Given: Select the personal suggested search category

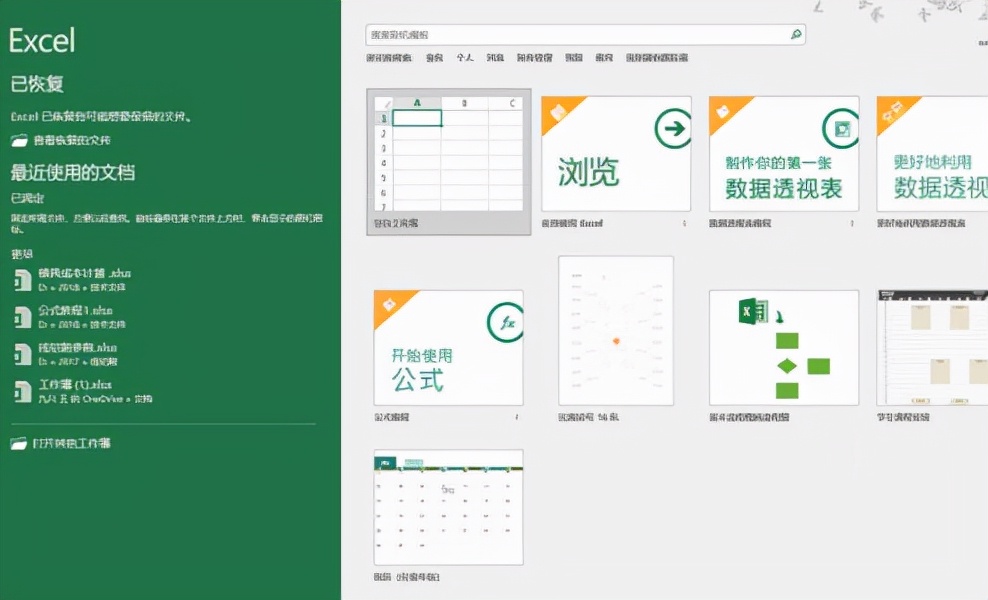Looking at the screenshot, I should point(467,57).
